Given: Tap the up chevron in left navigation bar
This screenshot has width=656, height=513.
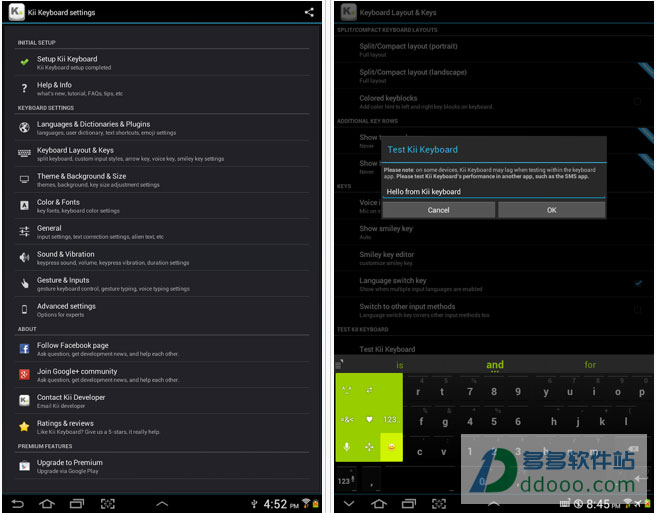Looking at the screenshot, I should pyautogui.click(x=162, y=504).
